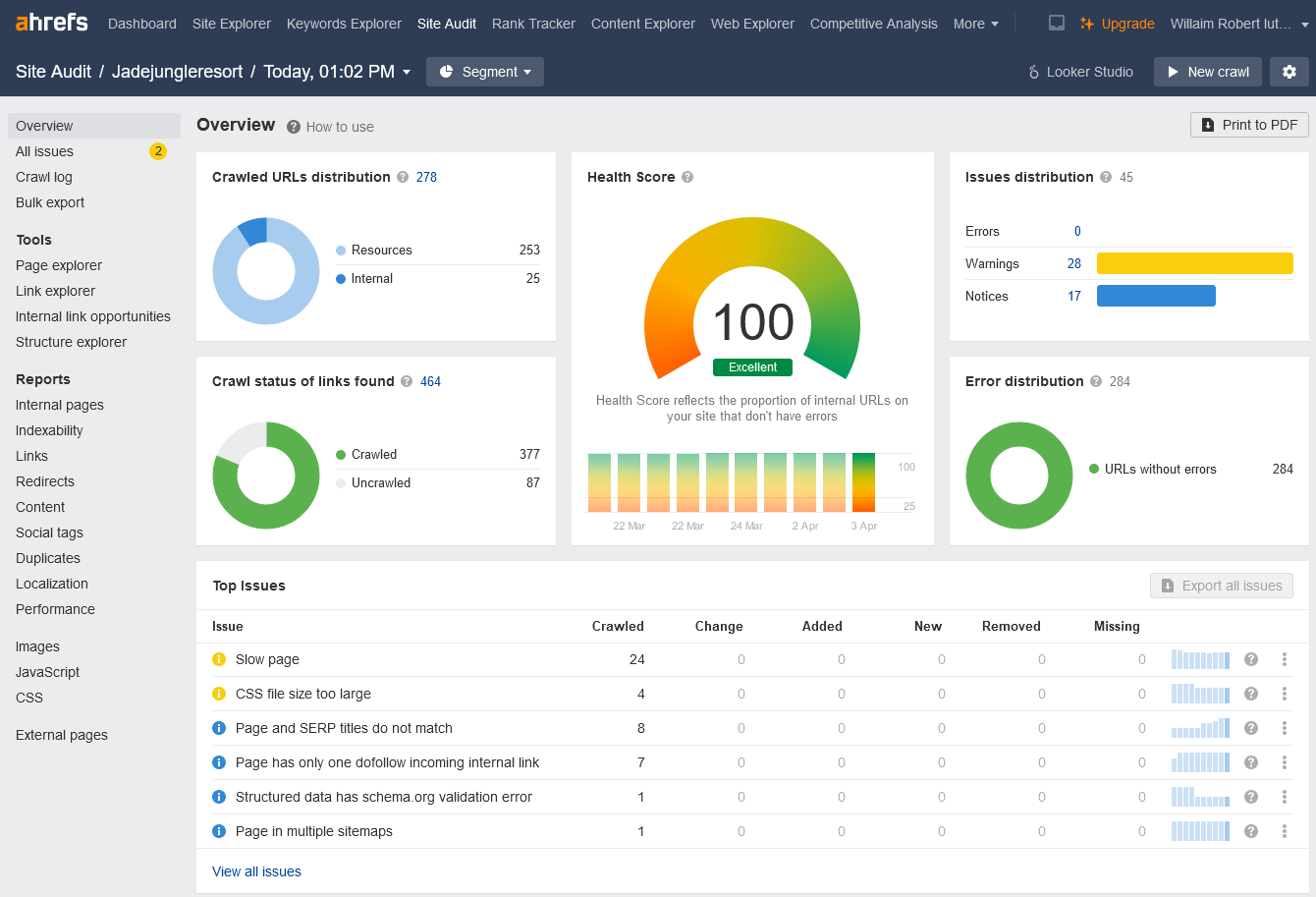
Task: Open more options for Page and SERP titles row
Action: coord(1284,728)
